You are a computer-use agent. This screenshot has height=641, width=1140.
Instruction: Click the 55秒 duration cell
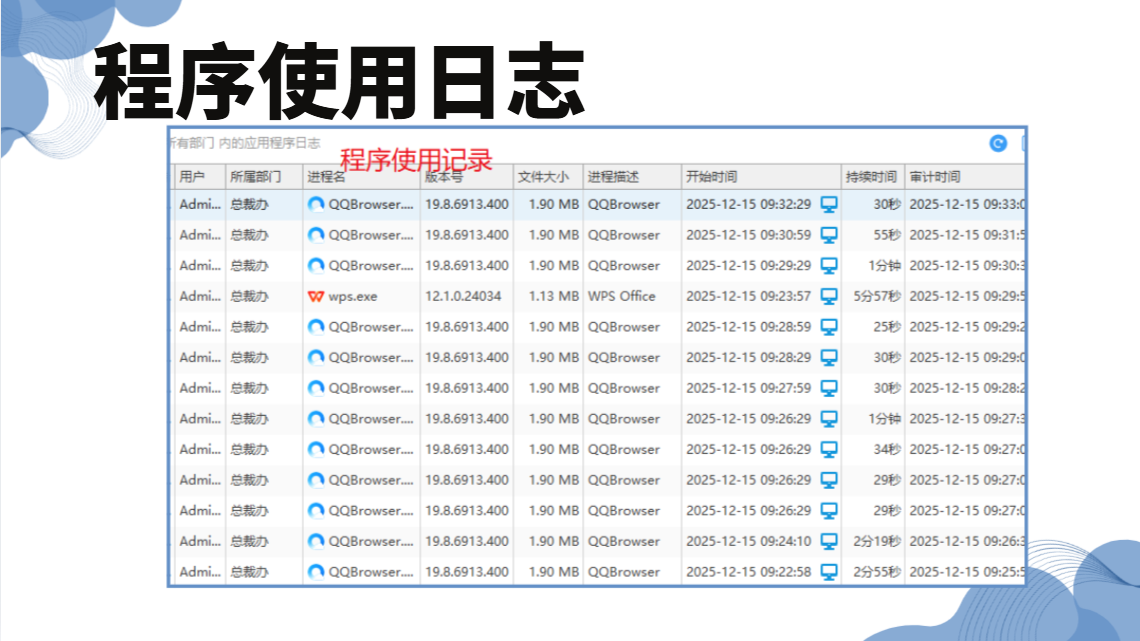[887, 235]
